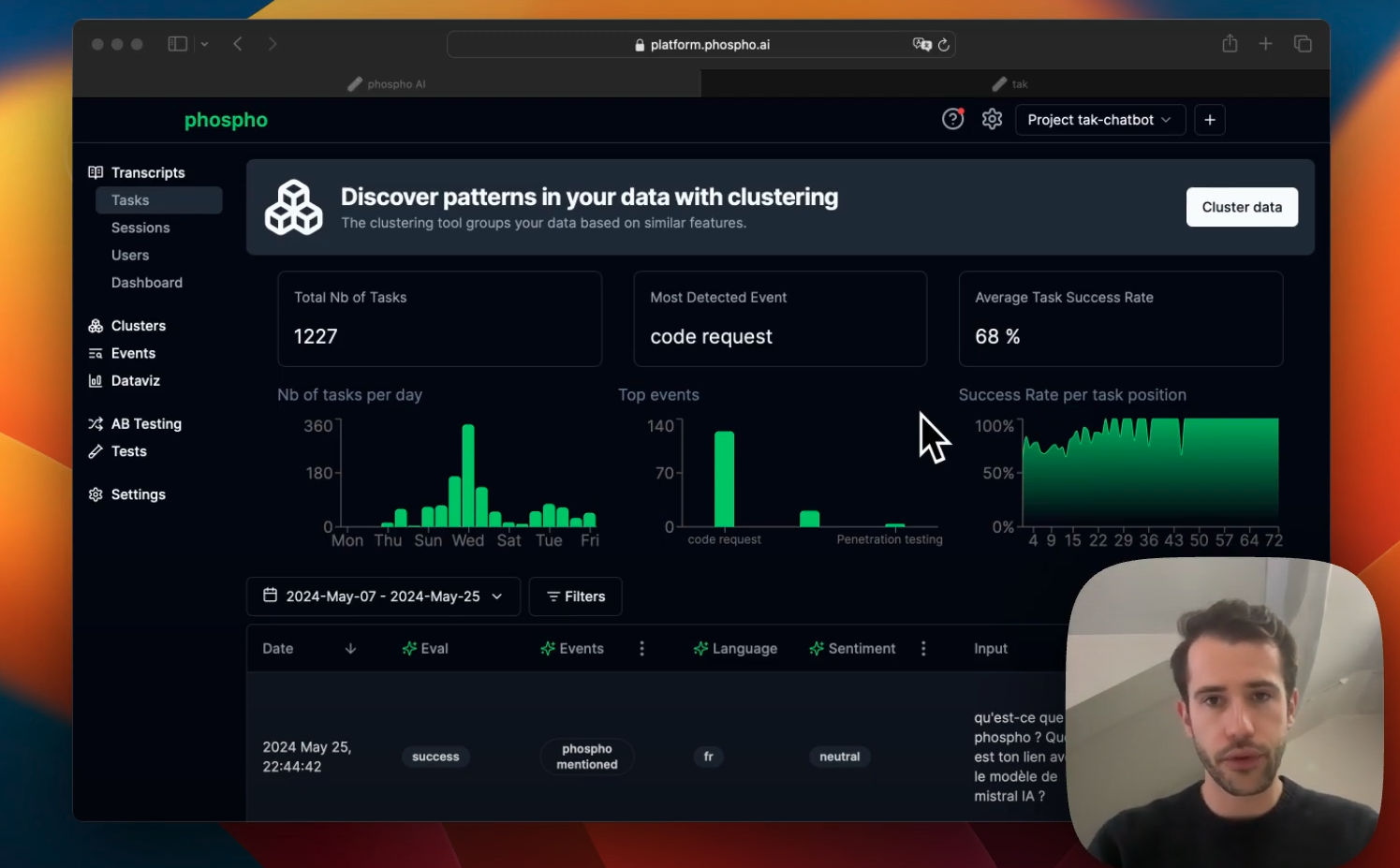The image size is (1400, 868).
Task: Click the Tests pencil icon in sidebar
Action: [x=96, y=451]
